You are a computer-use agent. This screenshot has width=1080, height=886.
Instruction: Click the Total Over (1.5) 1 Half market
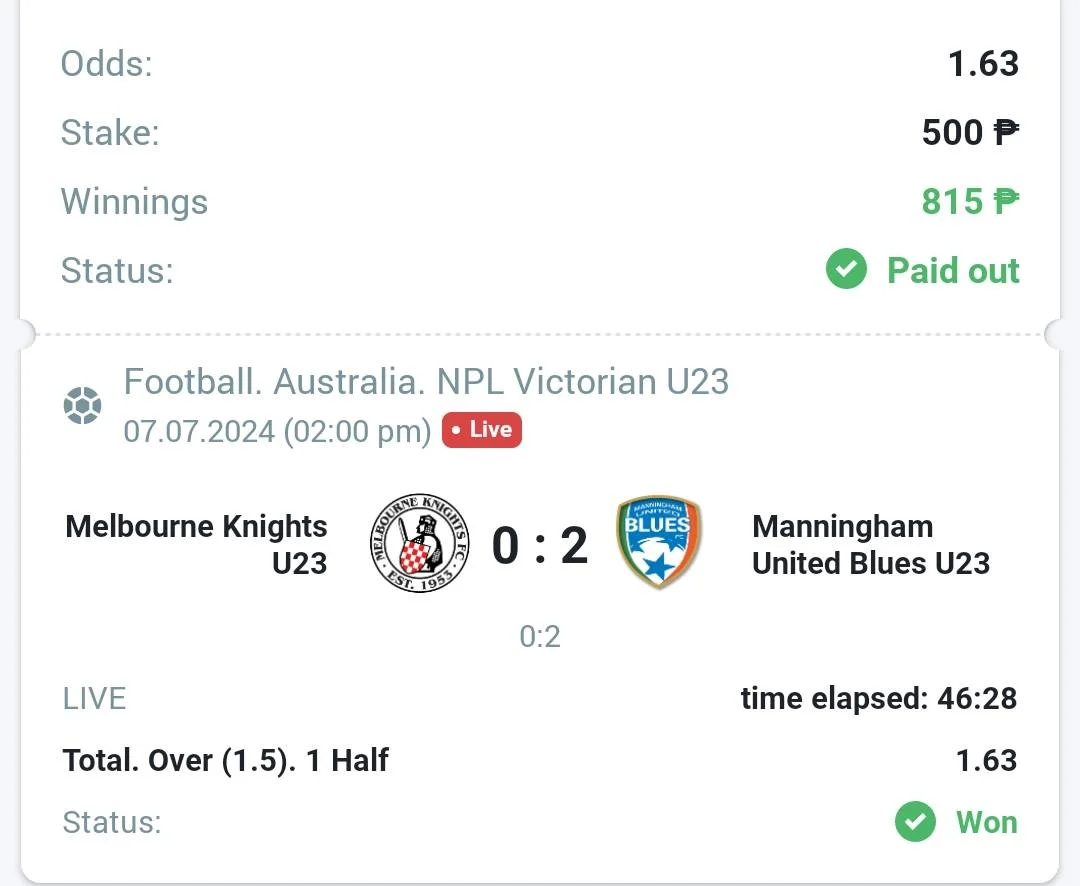point(226,761)
